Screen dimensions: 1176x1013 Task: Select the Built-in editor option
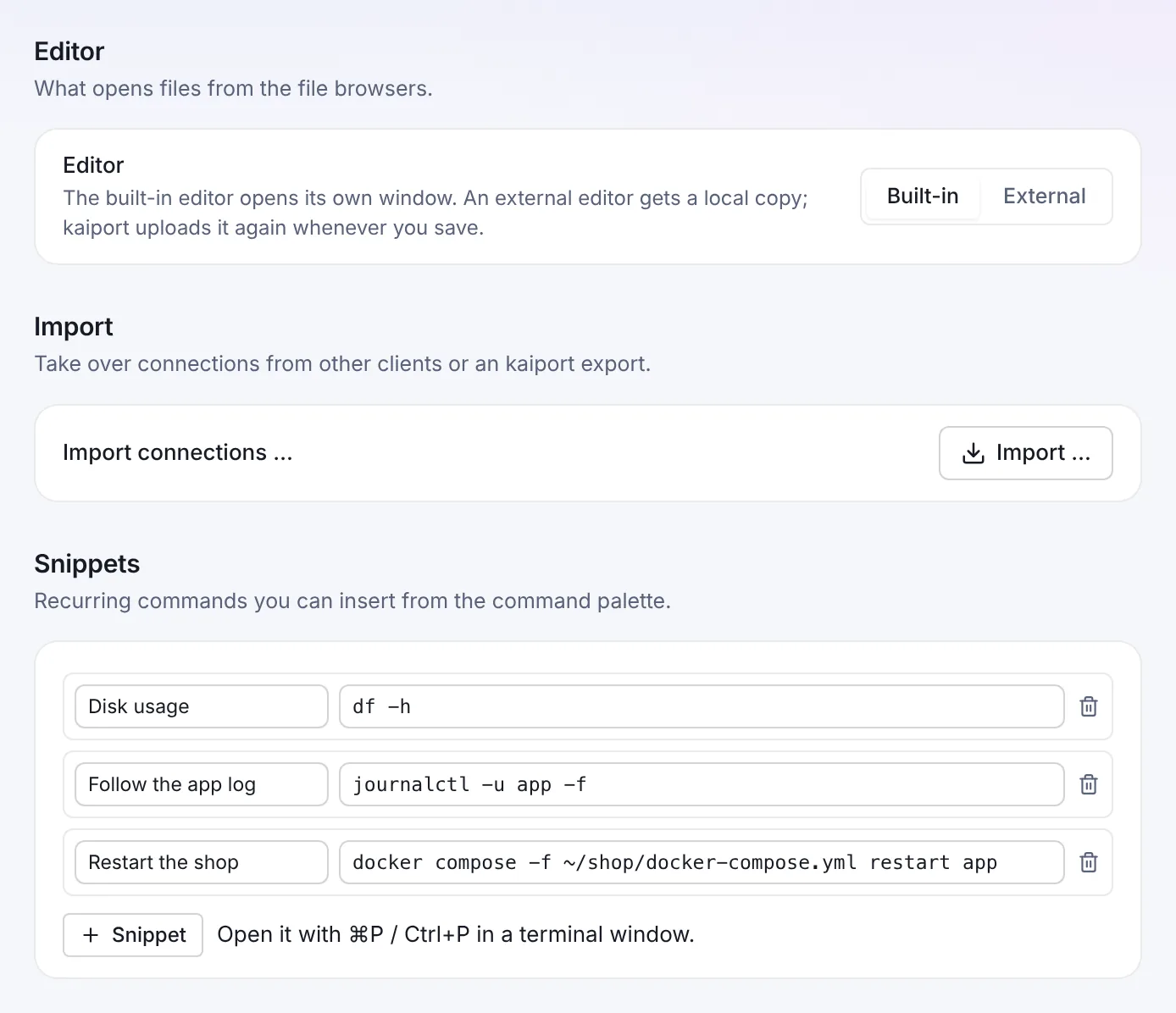(923, 197)
